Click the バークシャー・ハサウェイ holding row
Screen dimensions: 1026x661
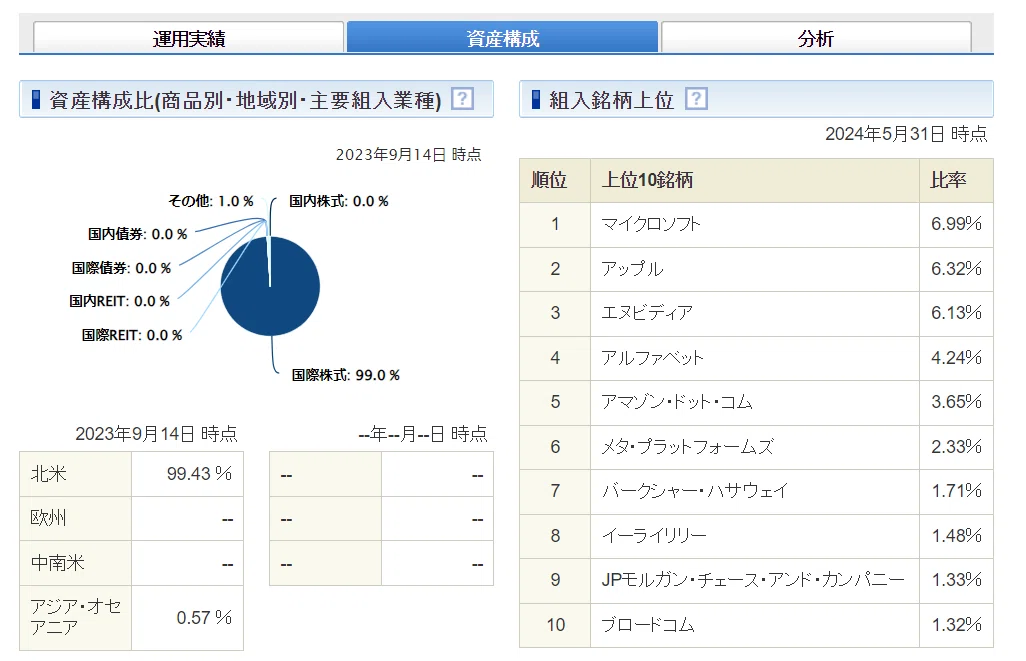pyautogui.click(x=756, y=491)
